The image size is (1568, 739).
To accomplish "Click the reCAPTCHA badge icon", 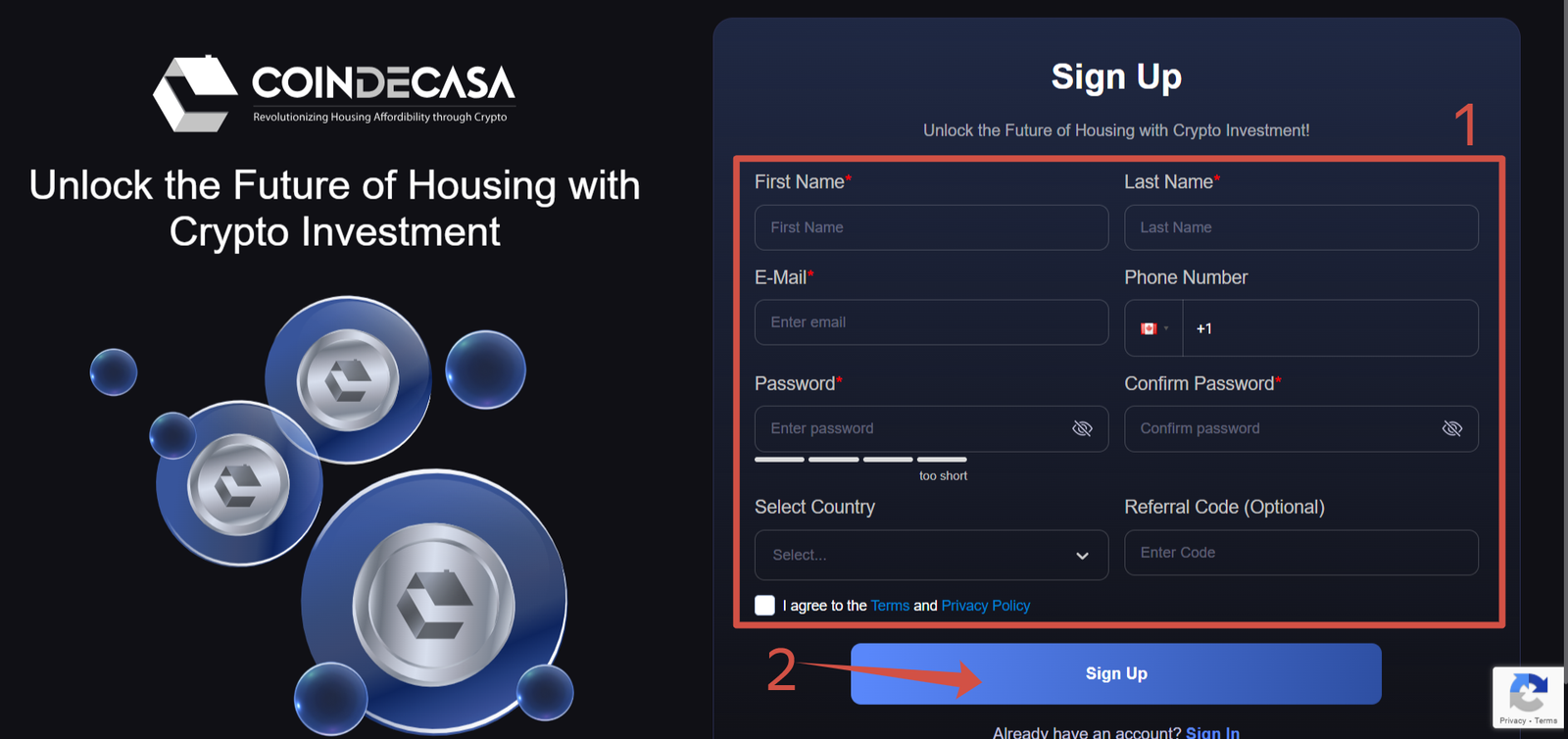I will point(1528,694).
